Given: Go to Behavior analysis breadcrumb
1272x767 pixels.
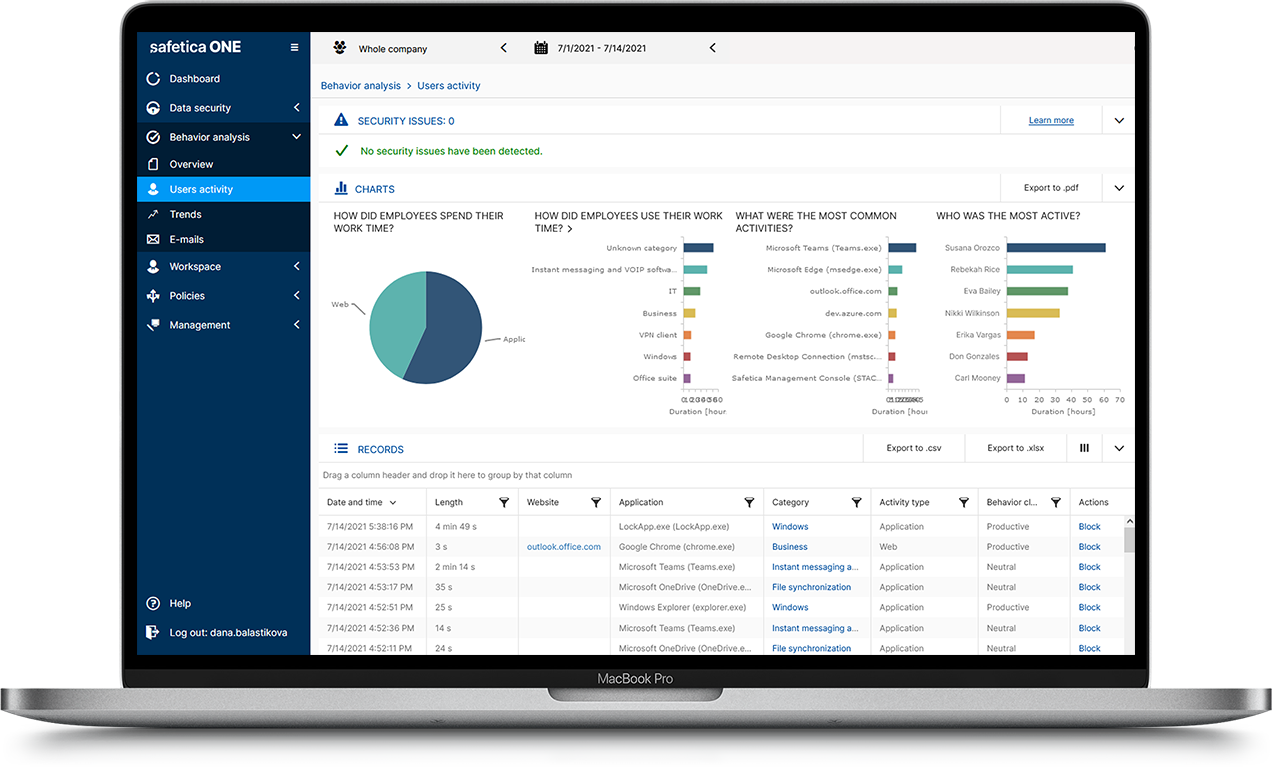Looking at the screenshot, I should click(x=360, y=86).
